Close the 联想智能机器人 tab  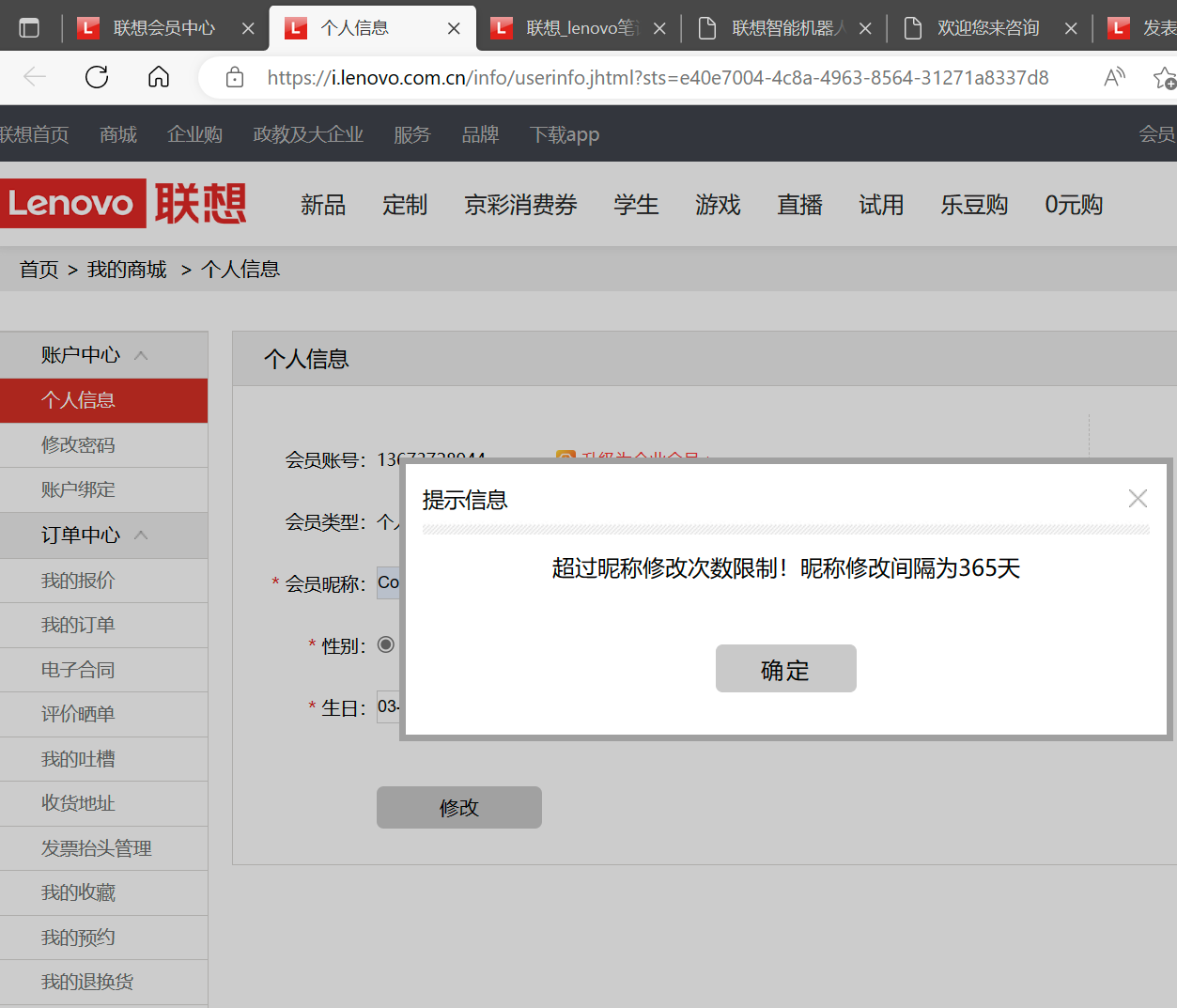coord(865,28)
